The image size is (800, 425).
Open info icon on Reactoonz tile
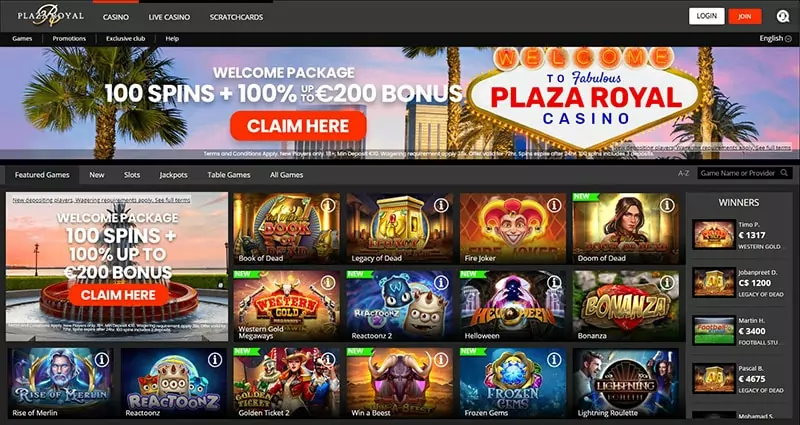[215, 360]
